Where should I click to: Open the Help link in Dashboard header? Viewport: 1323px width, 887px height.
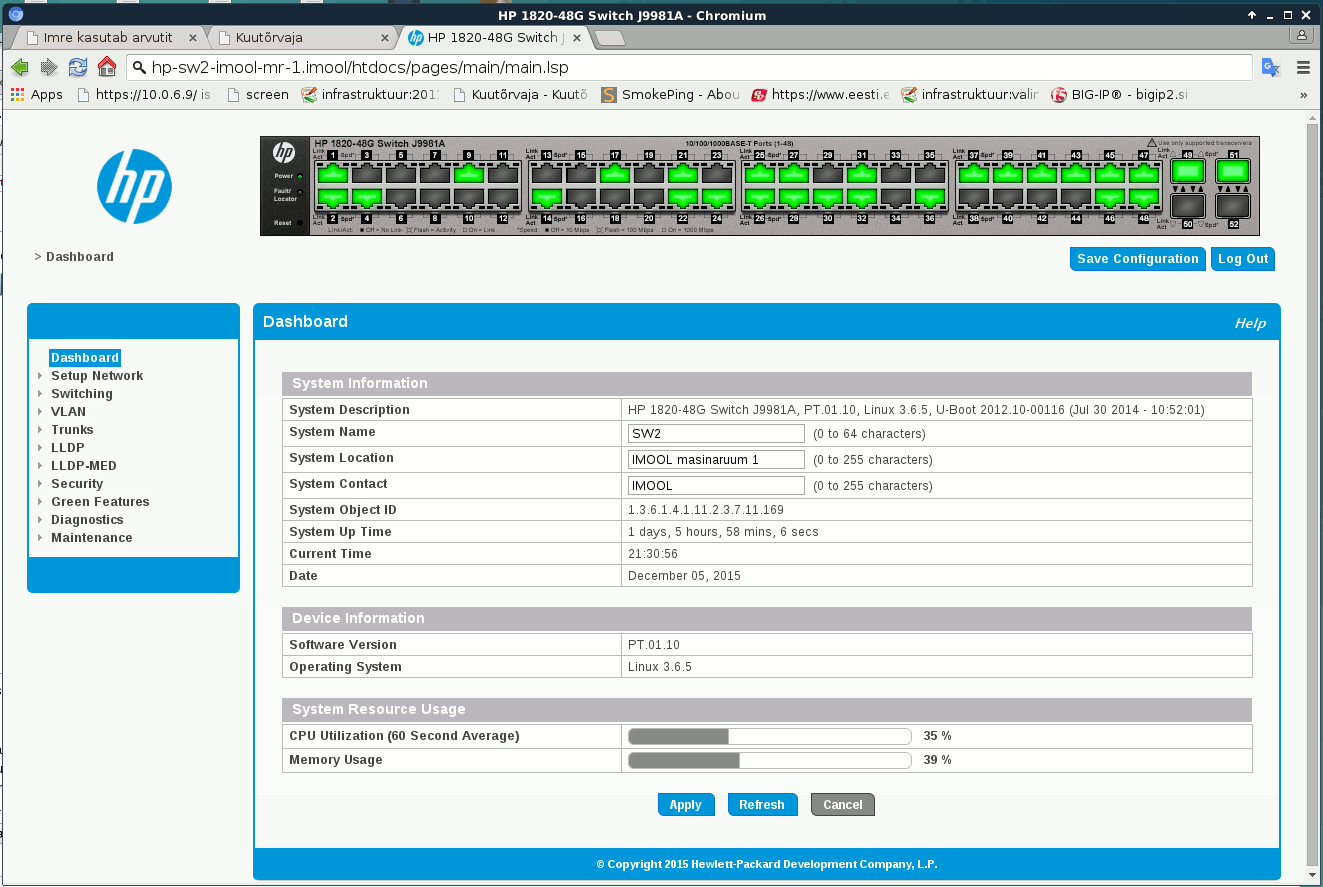click(1250, 323)
